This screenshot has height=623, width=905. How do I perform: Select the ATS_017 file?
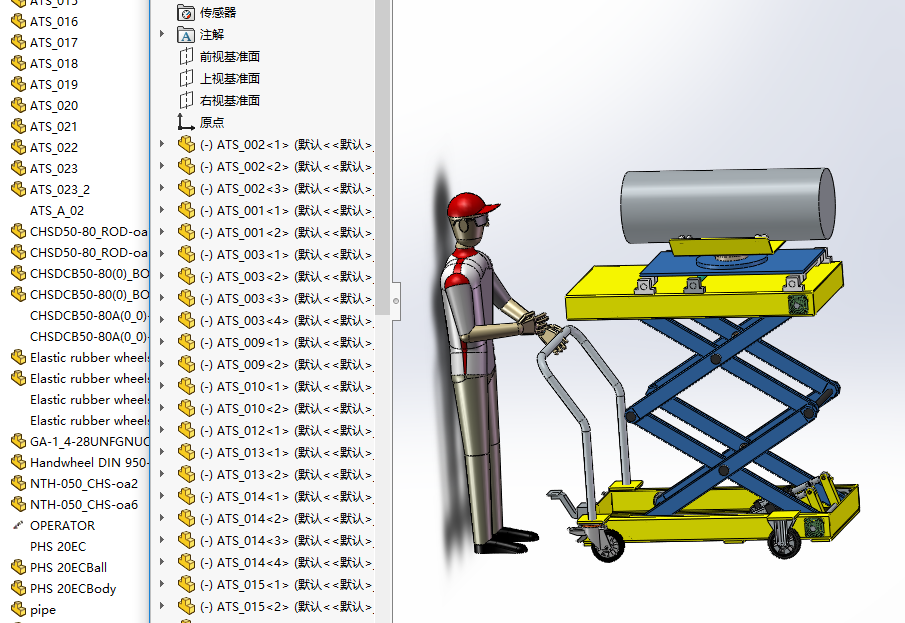point(54,43)
